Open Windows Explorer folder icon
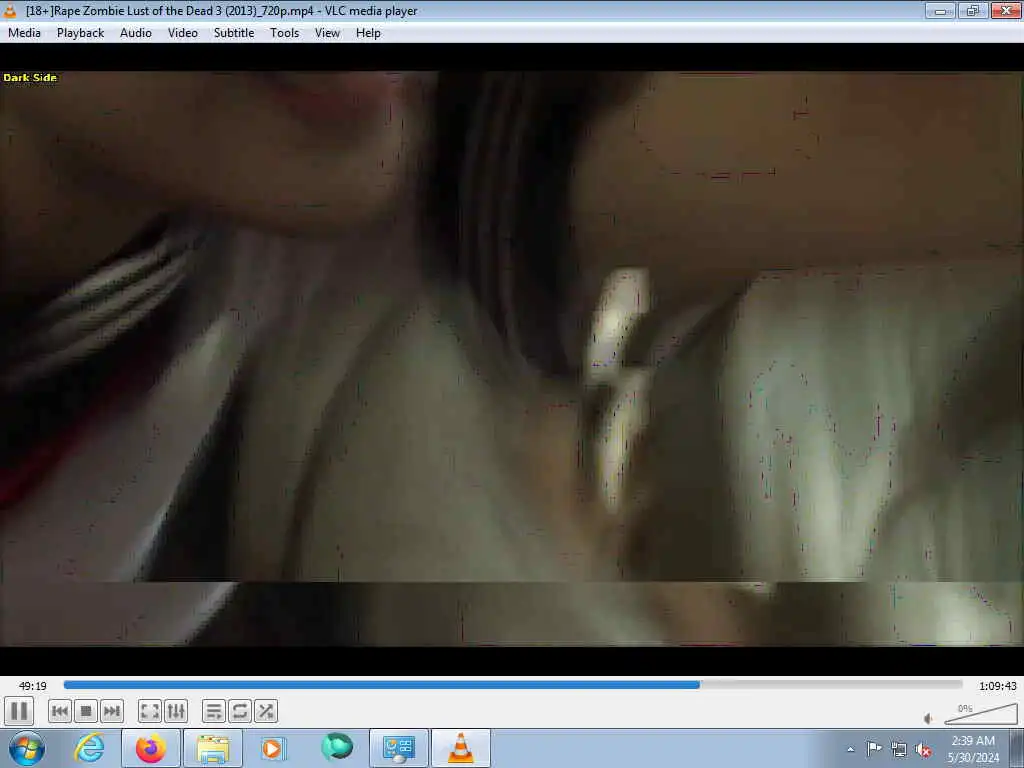This screenshot has width=1024, height=768. tap(213, 748)
